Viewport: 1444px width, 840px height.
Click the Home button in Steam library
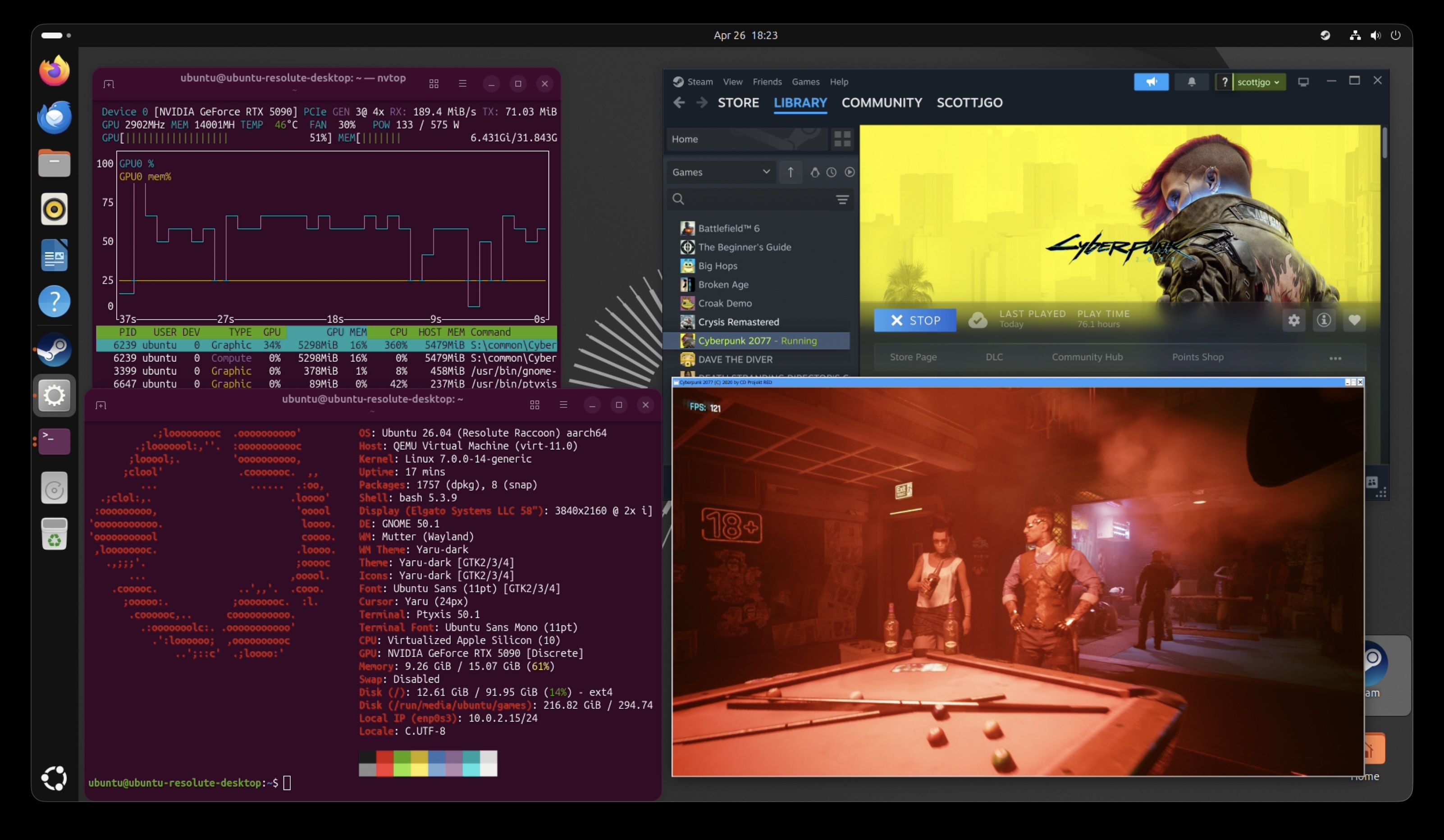click(747, 139)
